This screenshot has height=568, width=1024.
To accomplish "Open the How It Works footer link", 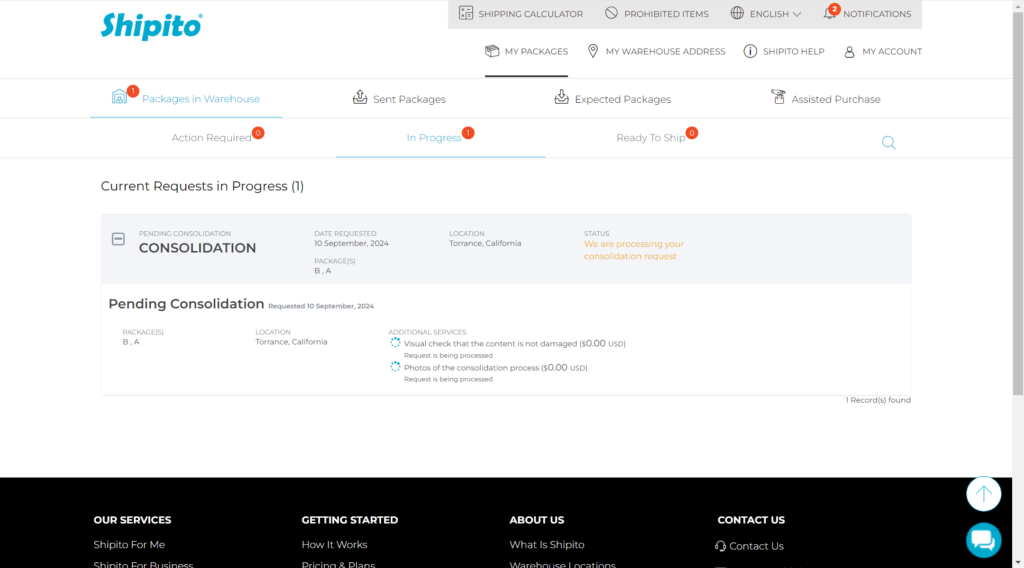I will tap(334, 544).
